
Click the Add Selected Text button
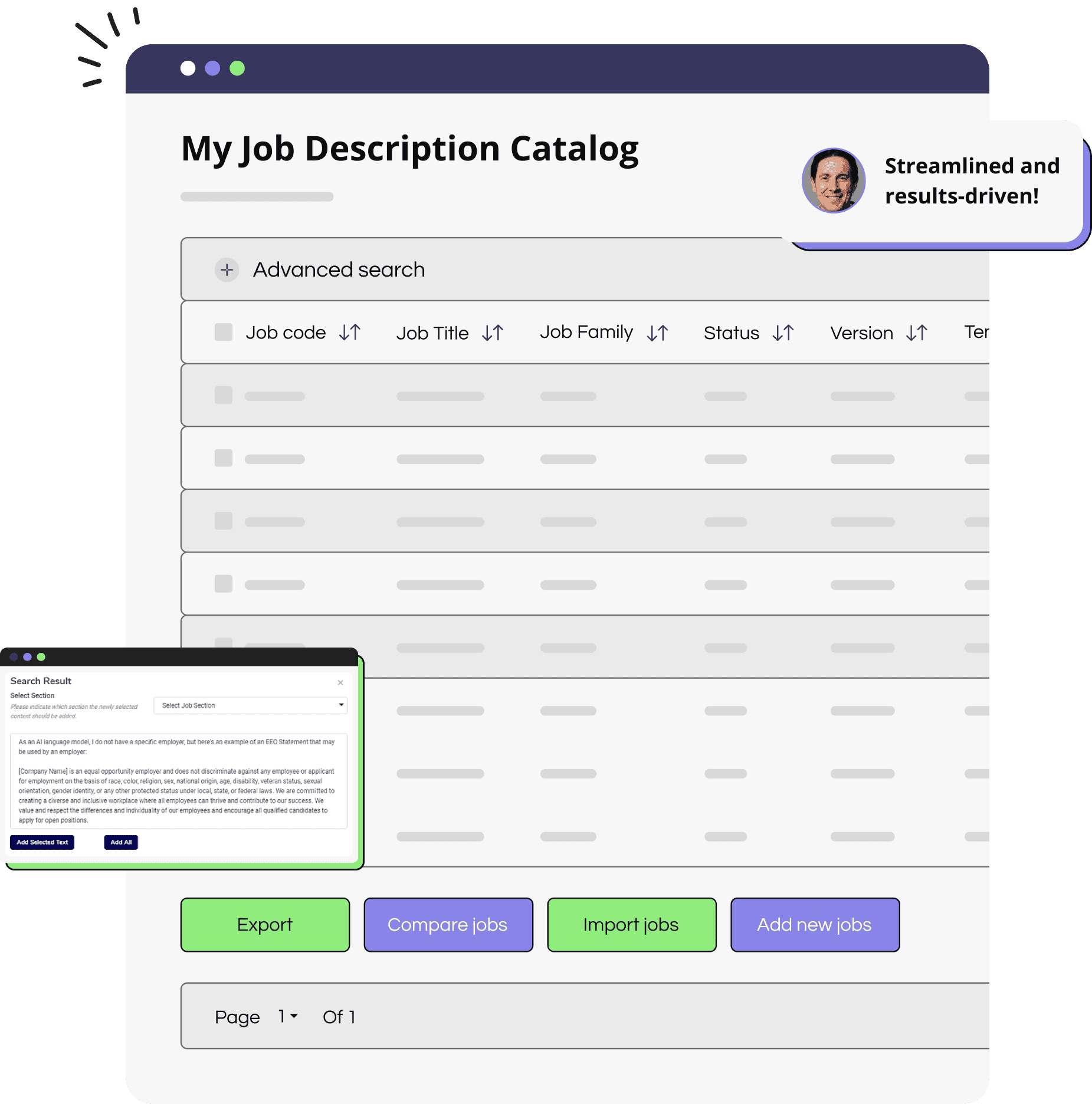pos(42,842)
